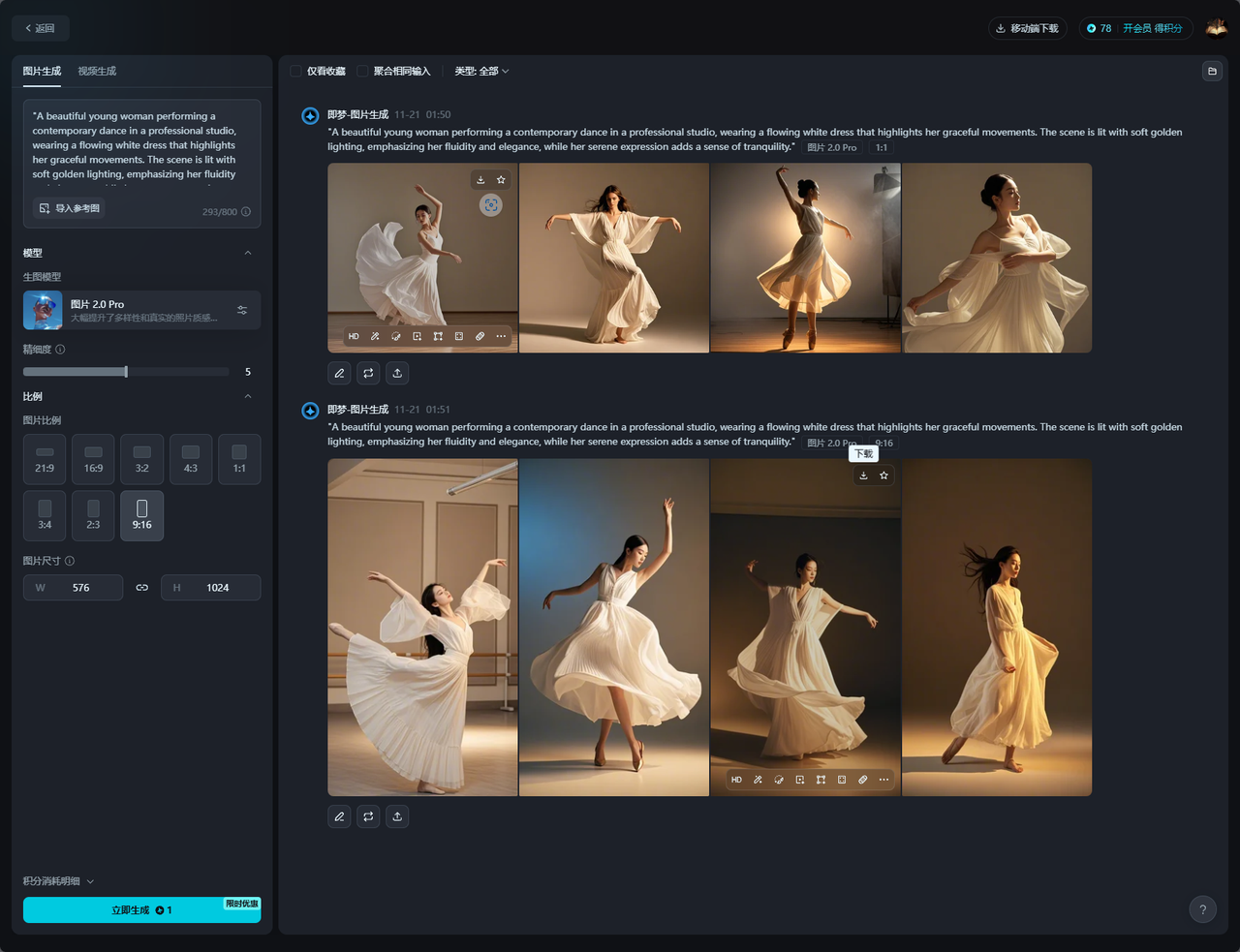1240x952 pixels.
Task: Open more options on 01:51 image toolbar
Action: [883, 780]
